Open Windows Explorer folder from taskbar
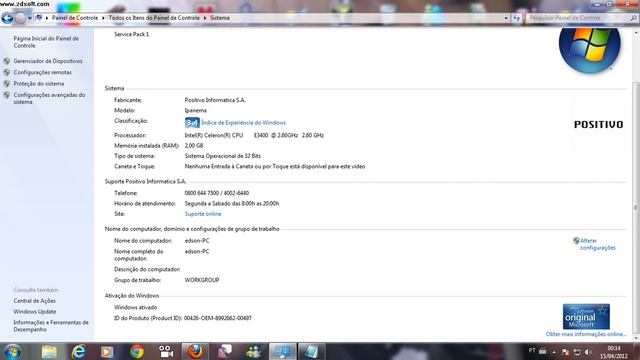Screen dimensions: 640x360 coord(49,352)
